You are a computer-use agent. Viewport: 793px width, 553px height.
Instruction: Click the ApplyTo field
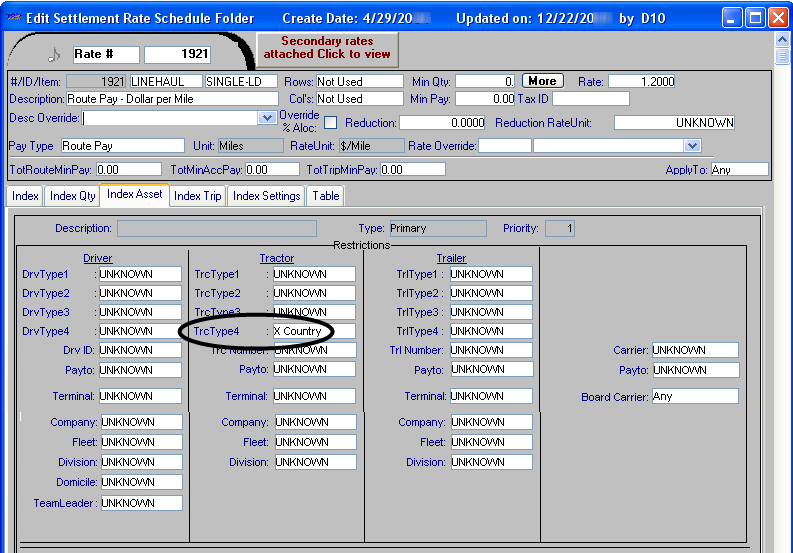[740, 169]
